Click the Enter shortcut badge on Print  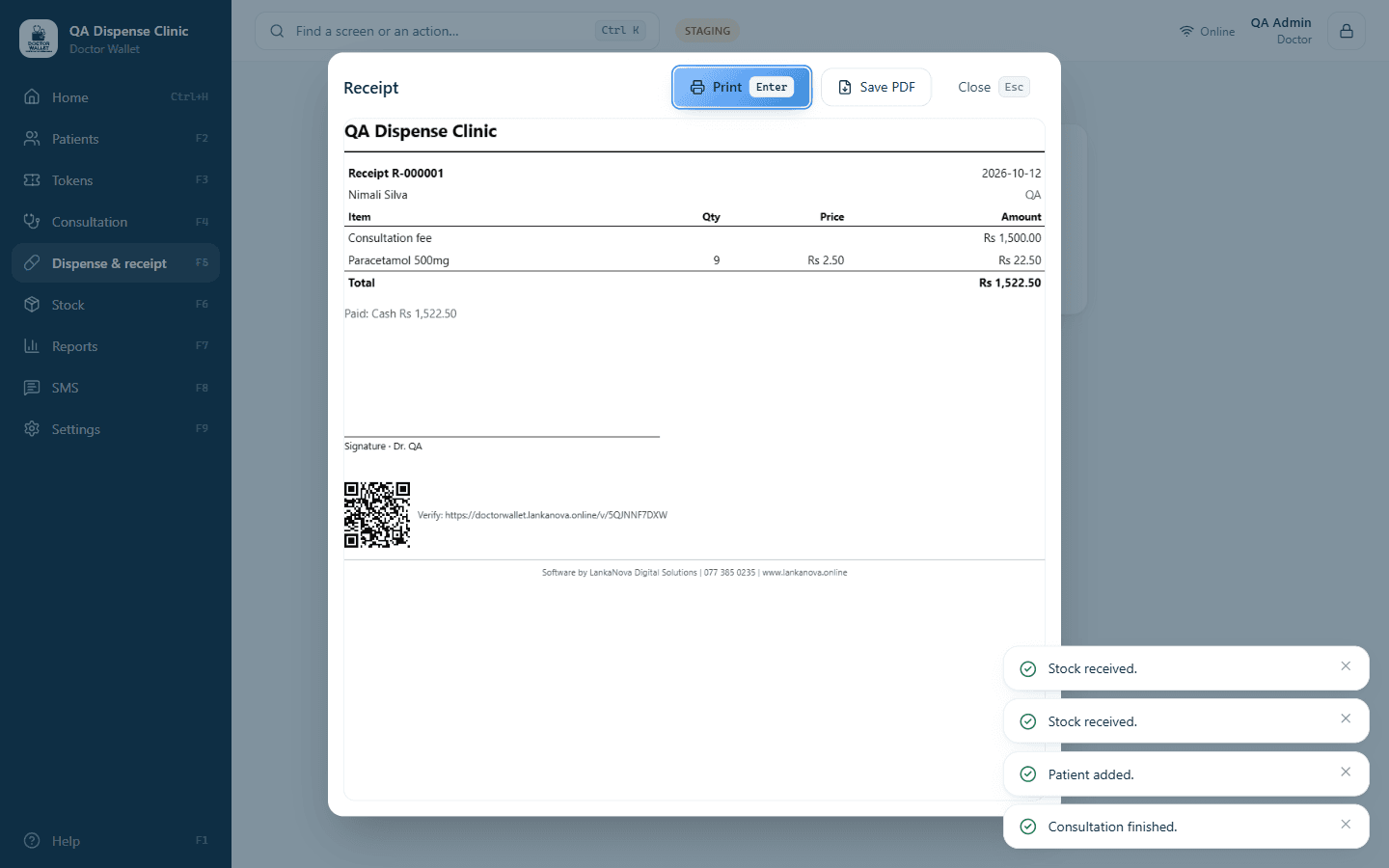coord(772,87)
